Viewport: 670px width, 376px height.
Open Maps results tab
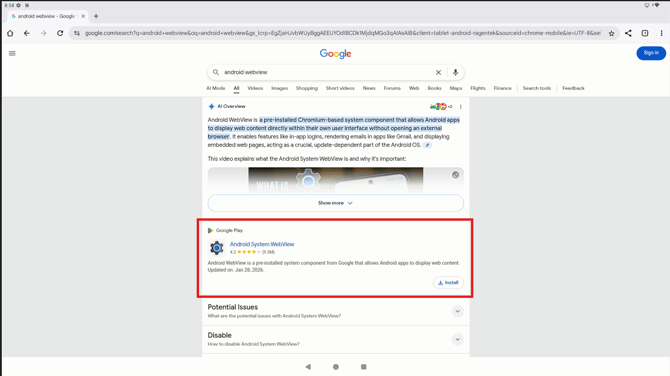click(456, 88)
